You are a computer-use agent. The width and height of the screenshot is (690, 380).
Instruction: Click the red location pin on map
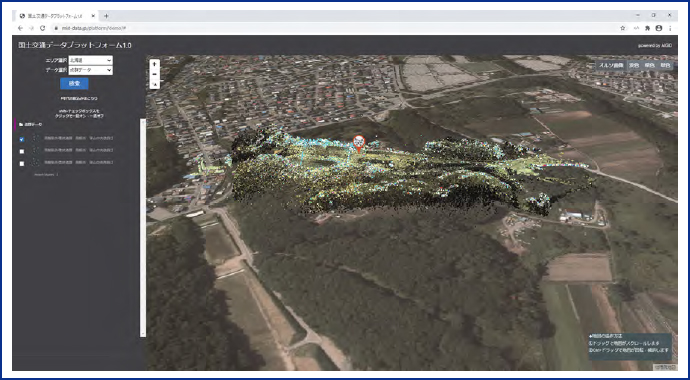(x=359, y=144)
